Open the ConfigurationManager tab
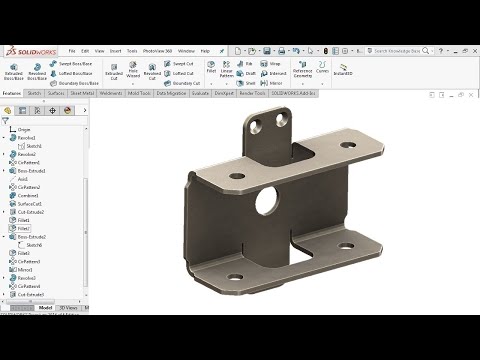This screenshot has height=360, width=480. tap(37, 110)
